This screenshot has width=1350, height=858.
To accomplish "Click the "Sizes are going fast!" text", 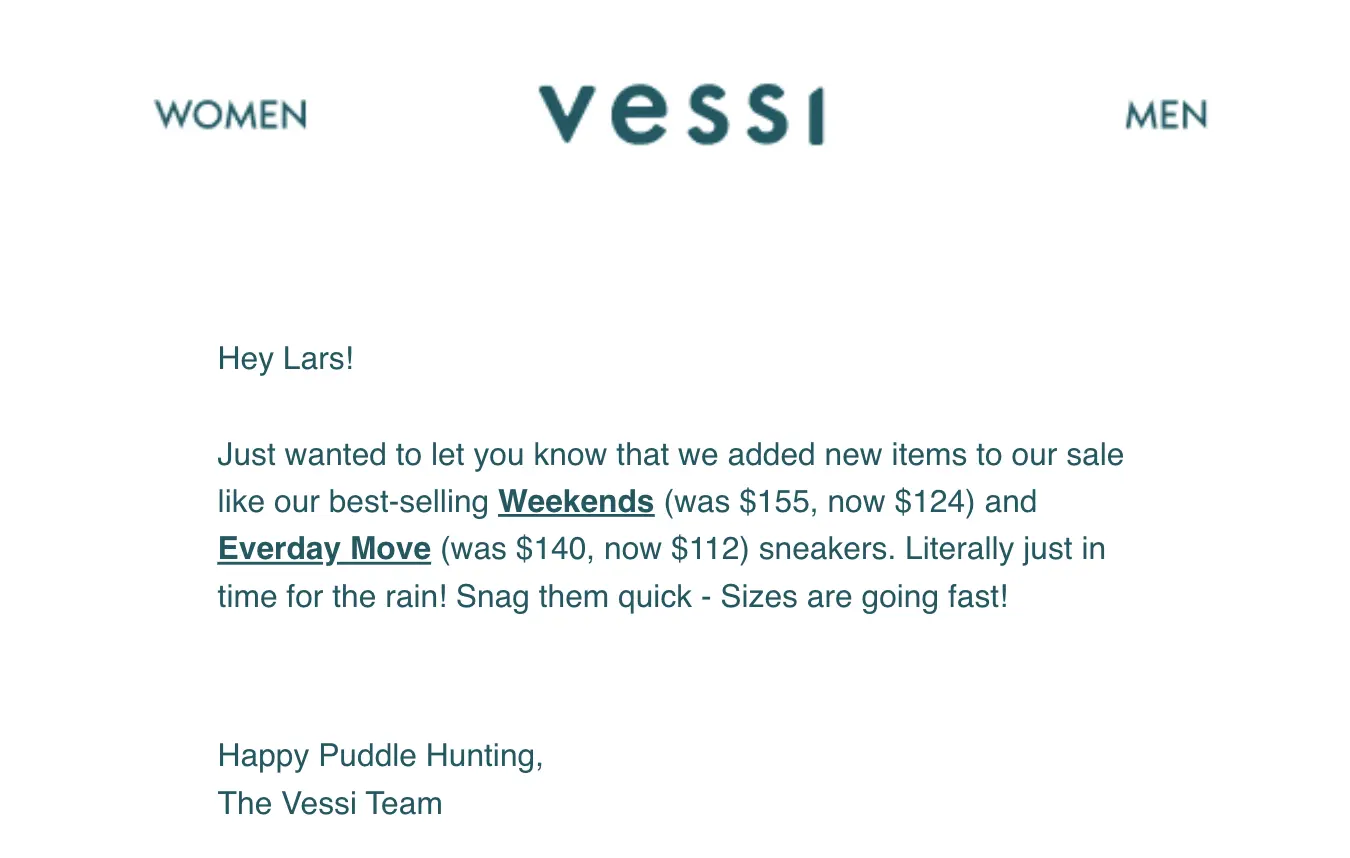I will tap(864, 597).
